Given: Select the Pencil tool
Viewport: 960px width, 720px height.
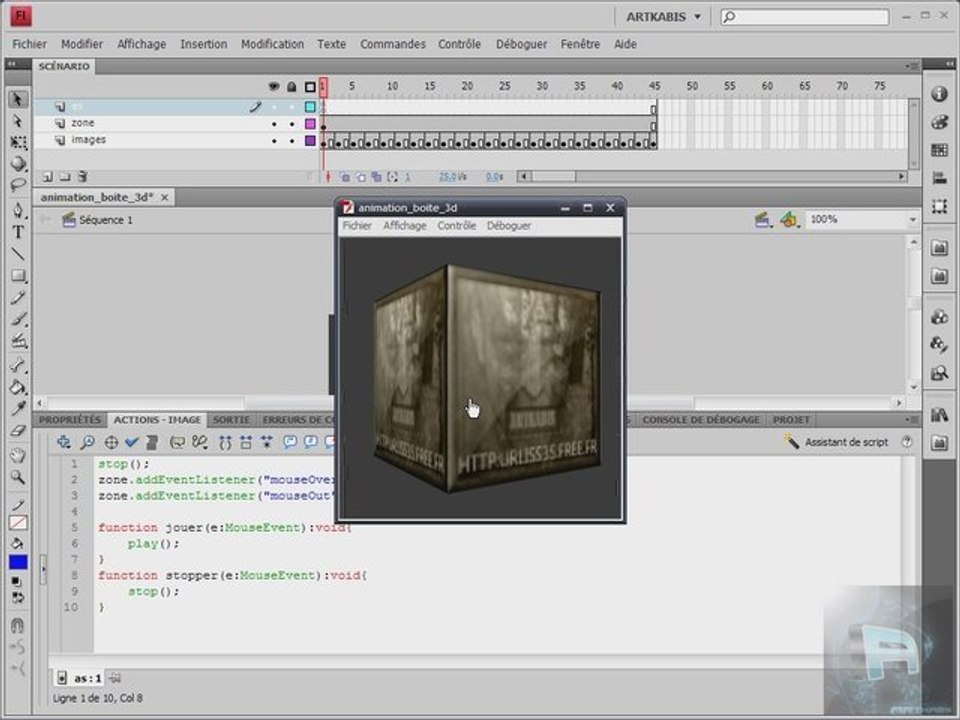Looking at the screenshot, I should 18,298.
